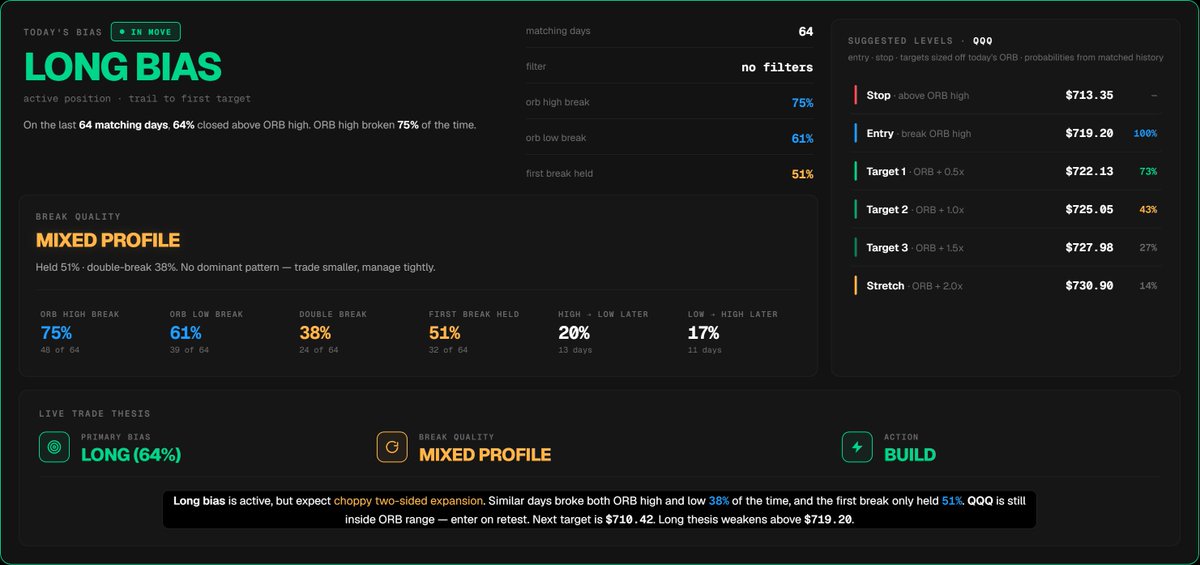The height and width of the screenshot is (565, 1200).
Task: Click the LIVE TRADE THESIS section label
Action: click(x=95, y=413)
